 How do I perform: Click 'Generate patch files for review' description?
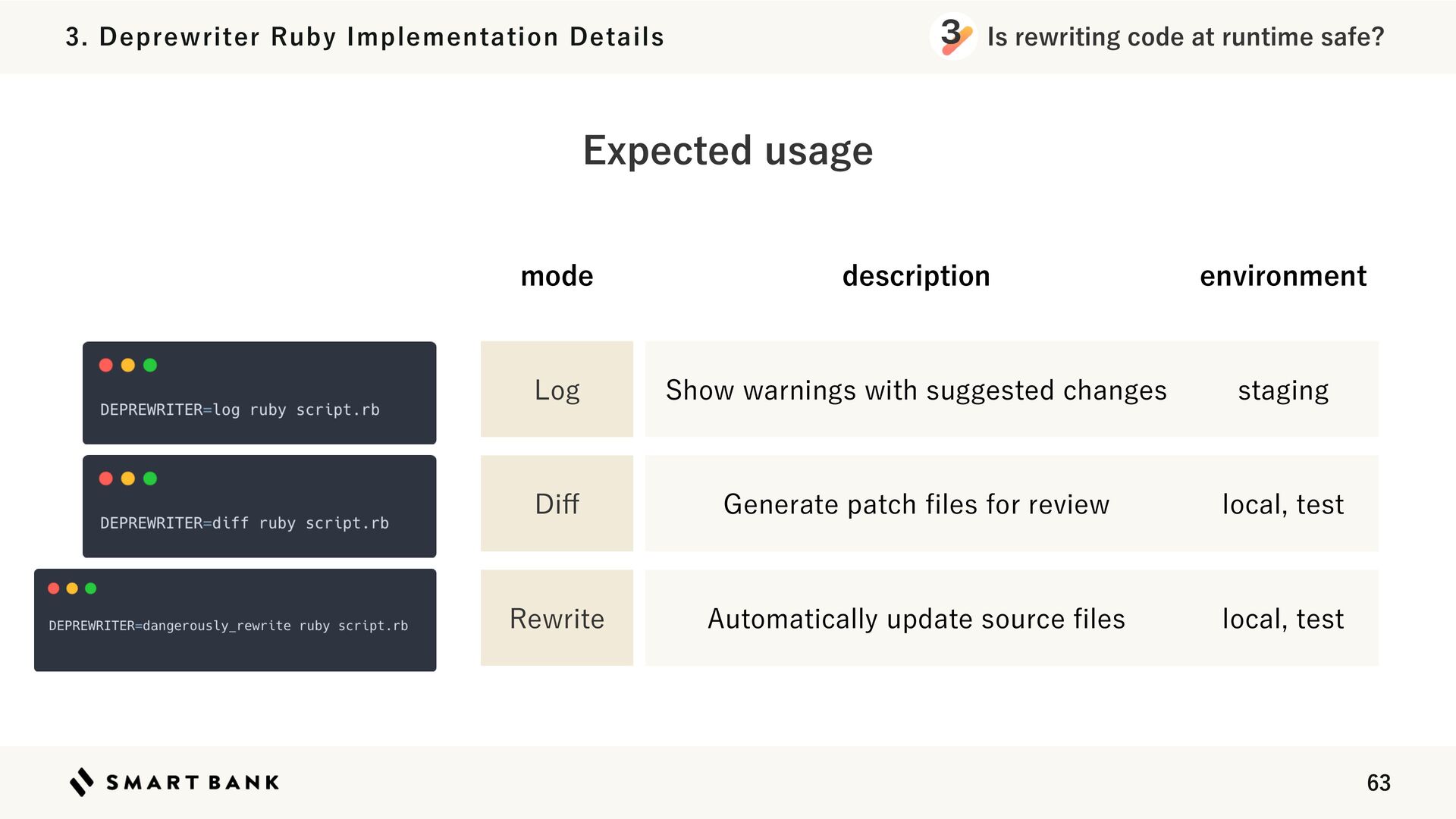(916, 504)
